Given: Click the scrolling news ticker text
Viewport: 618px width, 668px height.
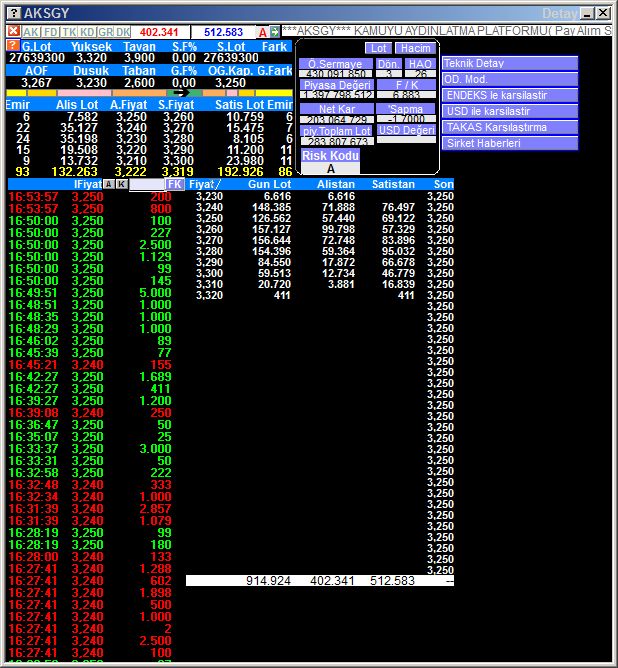Looking at the screenshot, I should pos(447,31).
